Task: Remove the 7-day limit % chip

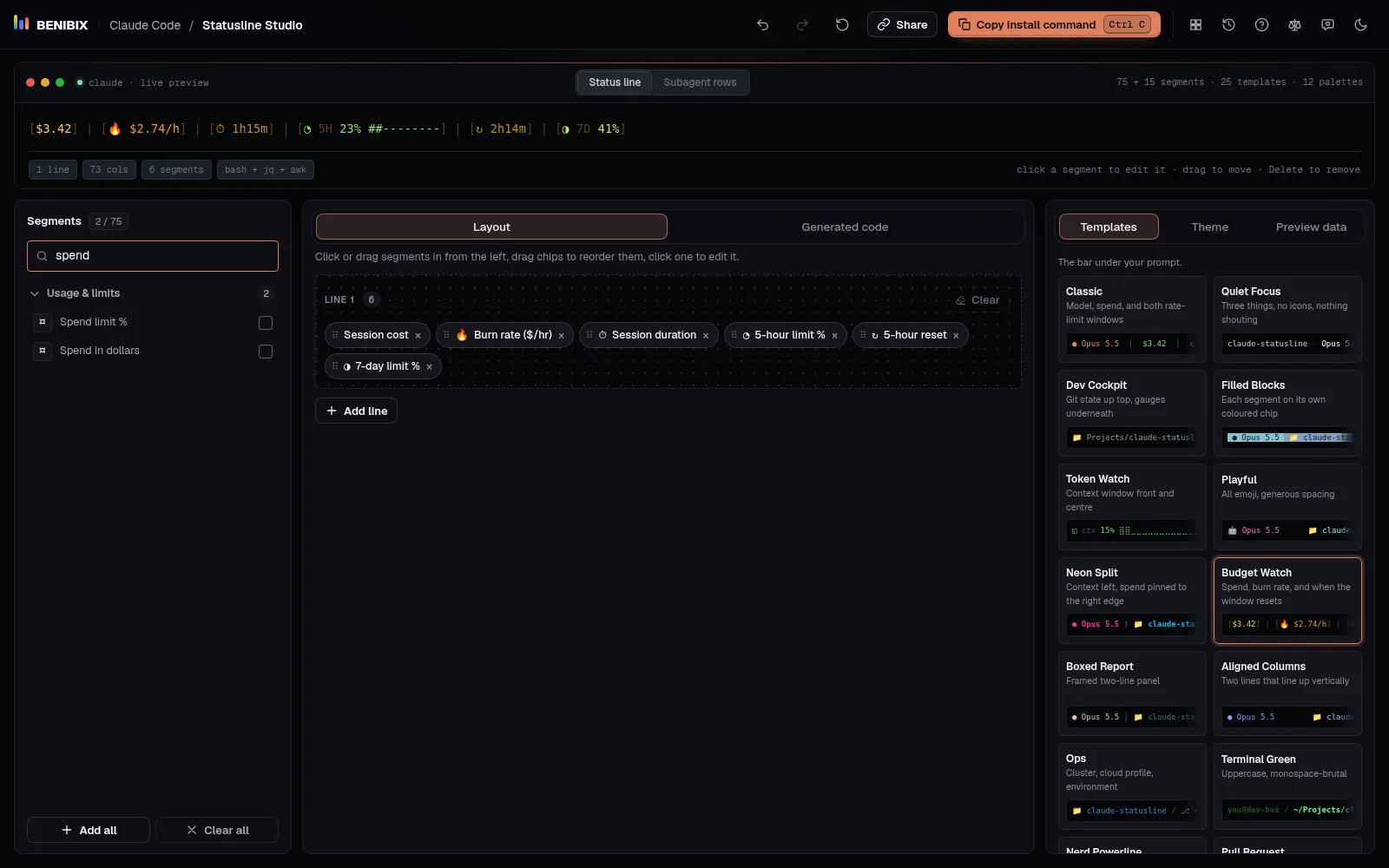Action: [429, 367]
